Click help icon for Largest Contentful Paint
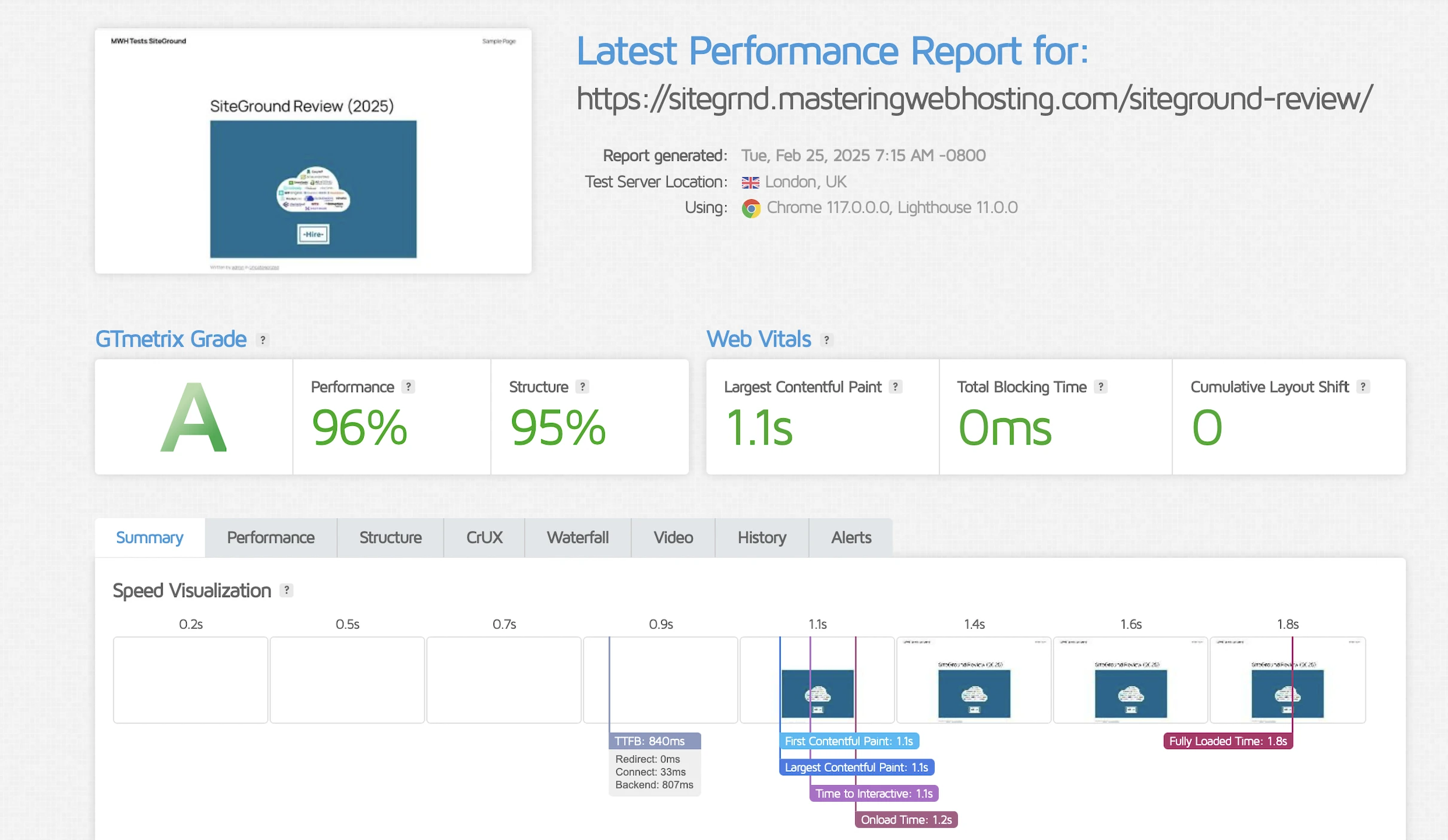 click(895, 386)
